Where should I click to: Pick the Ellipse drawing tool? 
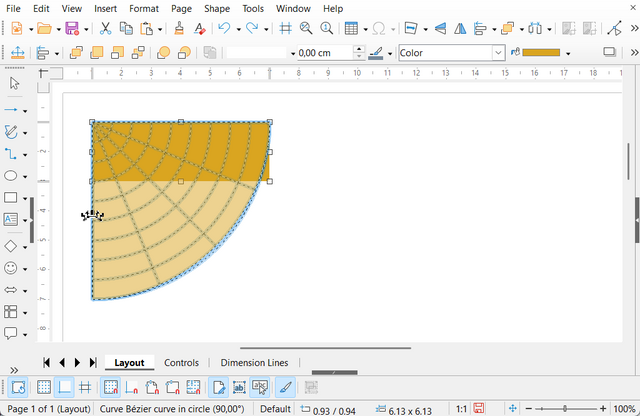click(x=12, y=176)
